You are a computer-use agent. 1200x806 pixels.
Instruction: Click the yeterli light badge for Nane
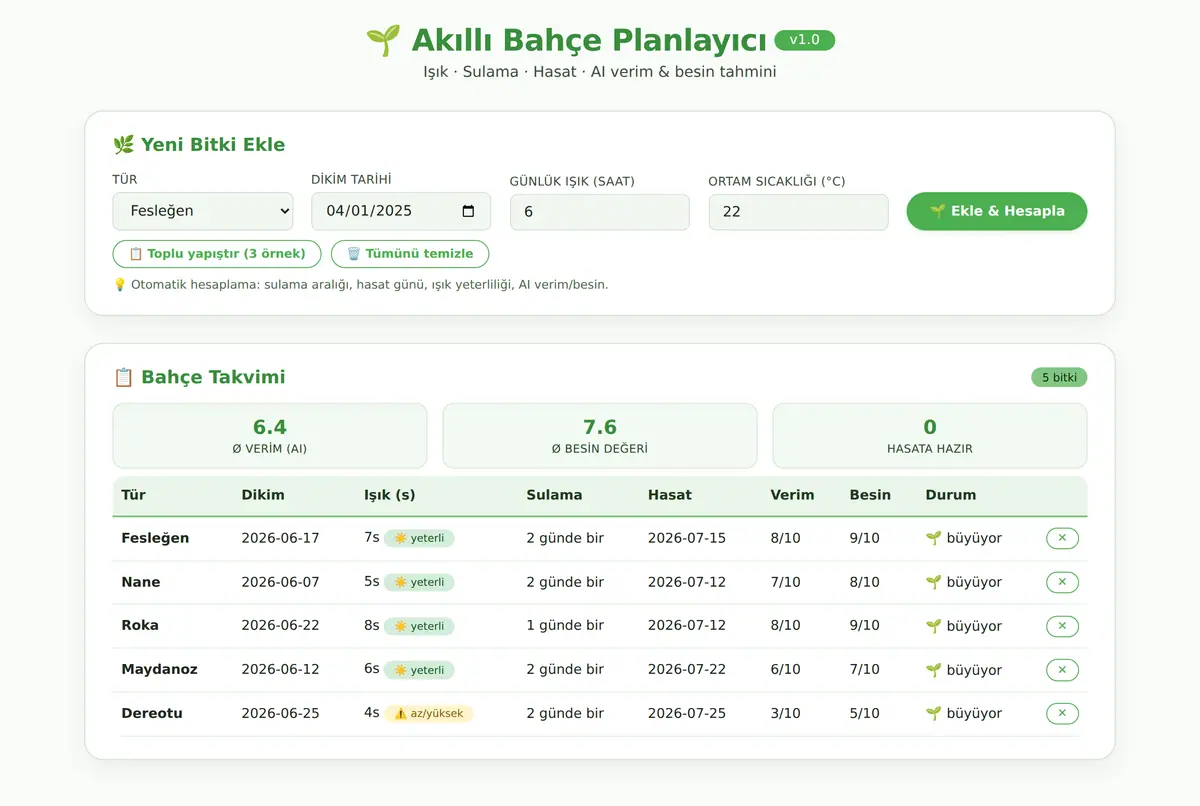[x=419, y=582]
